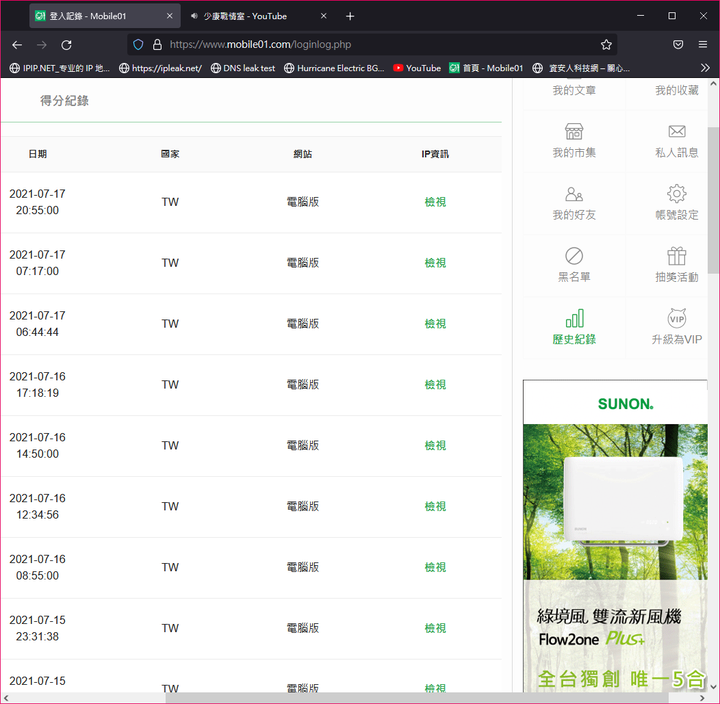
Task: Close the 登入紀錄 - Mobile01 tab
Action: [x=169, y=16]
